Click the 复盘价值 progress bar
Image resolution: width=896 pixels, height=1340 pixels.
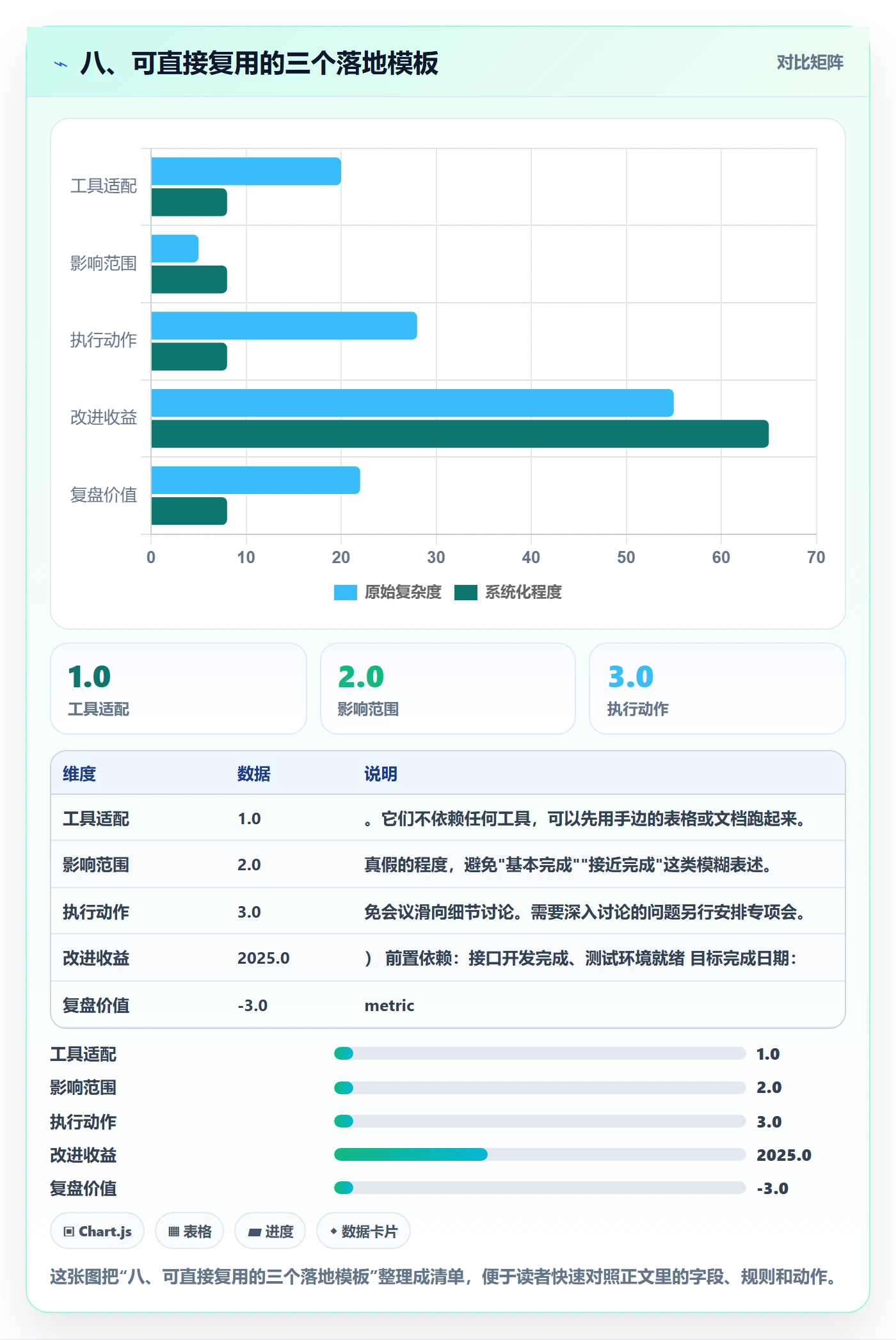point(540,1188)
